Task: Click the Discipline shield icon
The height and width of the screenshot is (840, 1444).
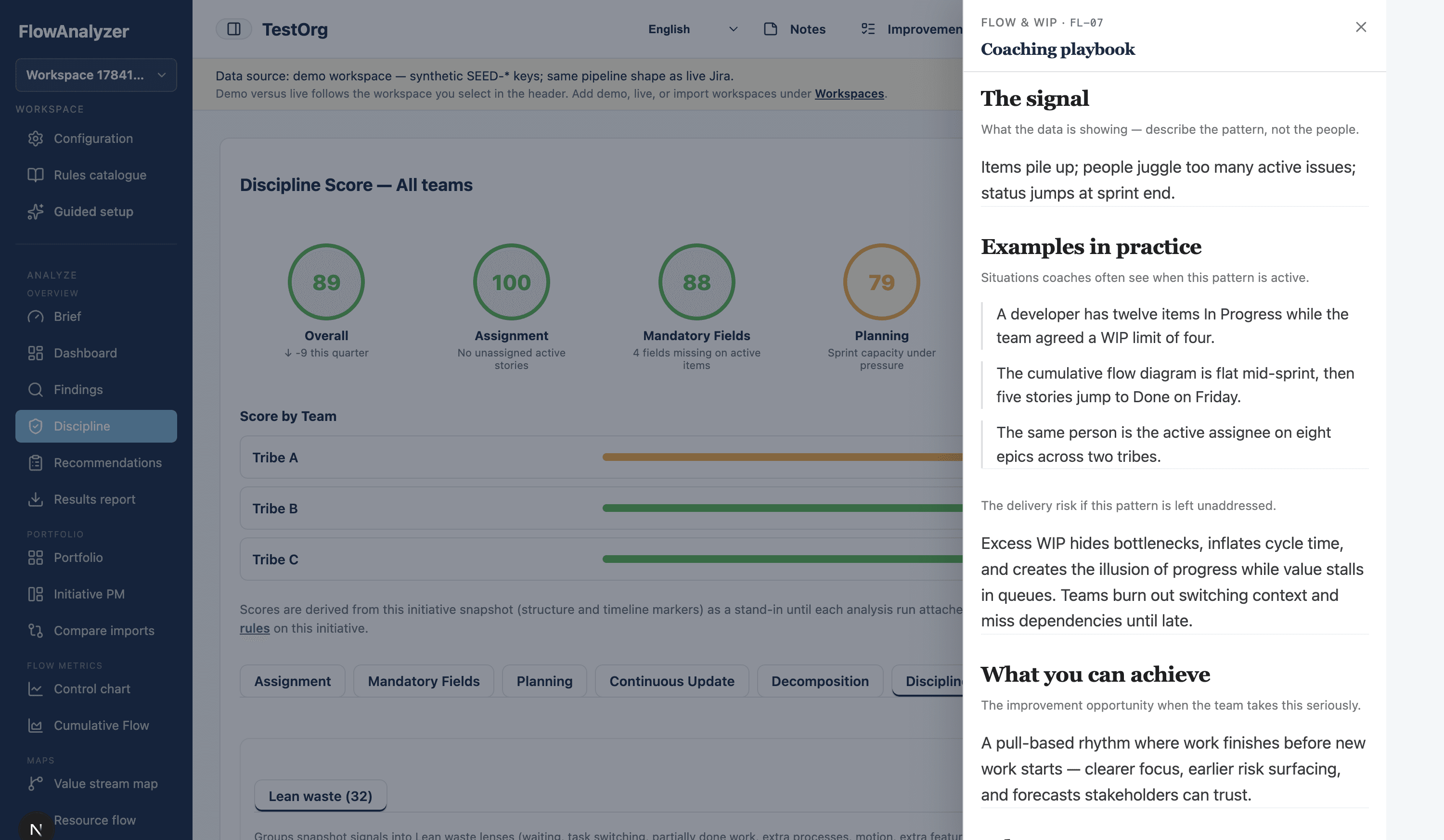Action: (x=36, y=426)
